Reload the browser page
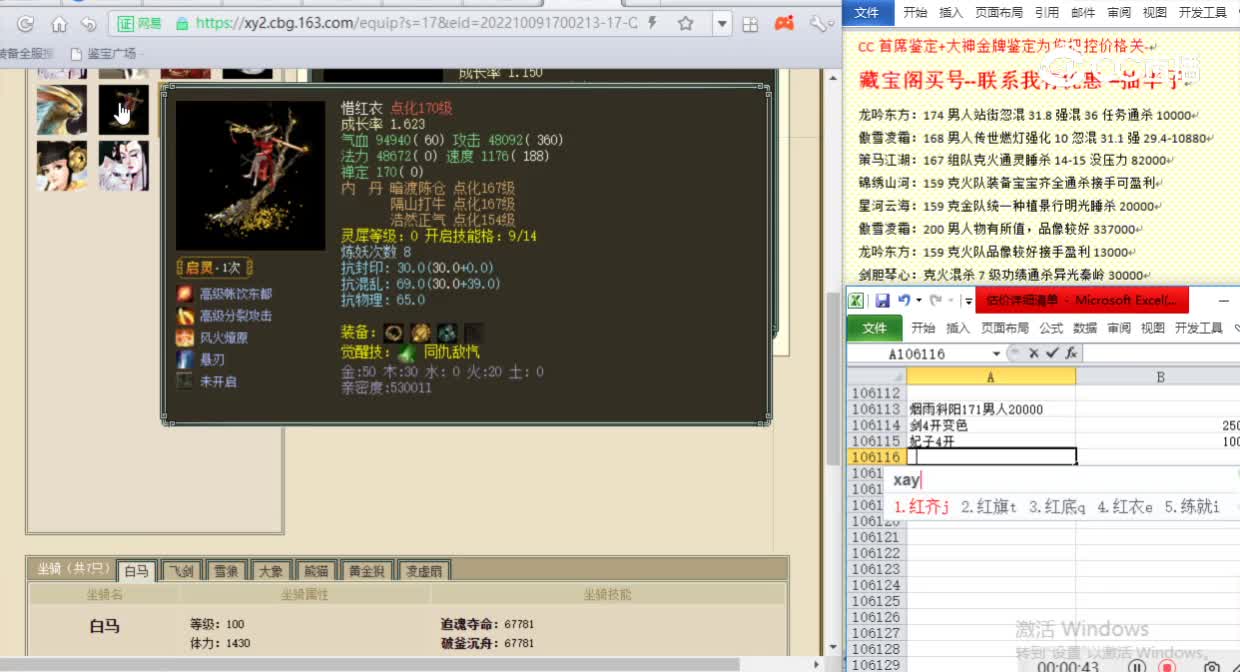The width and height of the screenshot is (1240, 672). [x=26, y=23]
